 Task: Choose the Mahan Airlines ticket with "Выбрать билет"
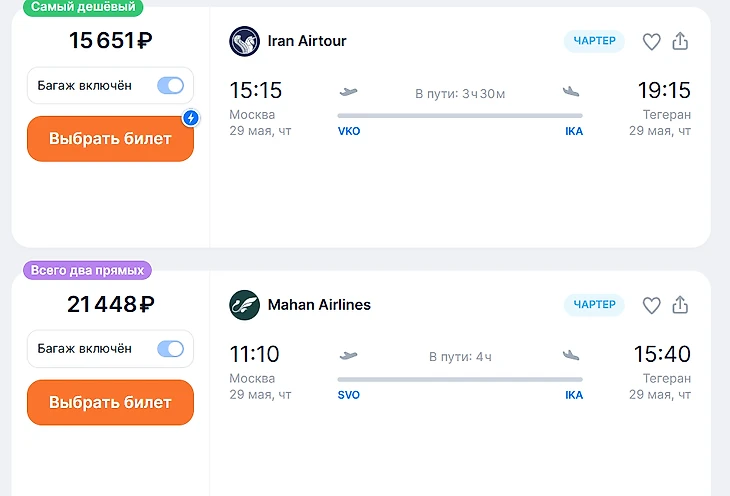click(110, 402)
